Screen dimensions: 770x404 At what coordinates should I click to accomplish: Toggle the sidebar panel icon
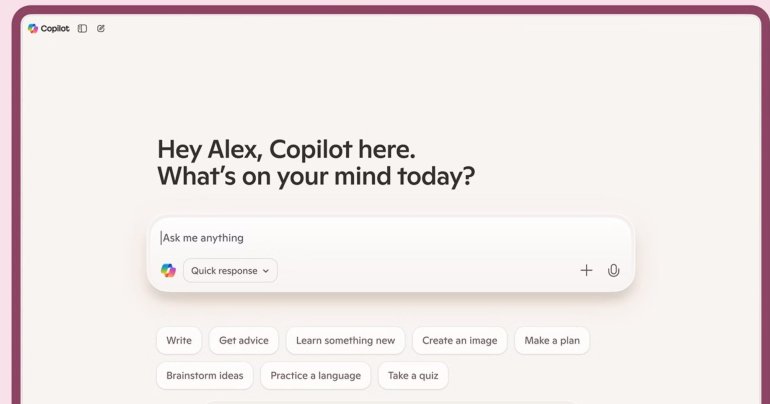click(x=82, y=29)
